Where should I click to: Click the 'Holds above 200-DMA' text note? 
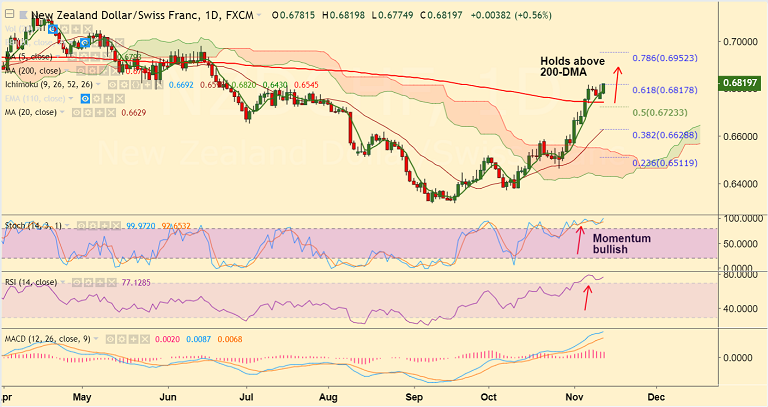click(x=573, y=67)
